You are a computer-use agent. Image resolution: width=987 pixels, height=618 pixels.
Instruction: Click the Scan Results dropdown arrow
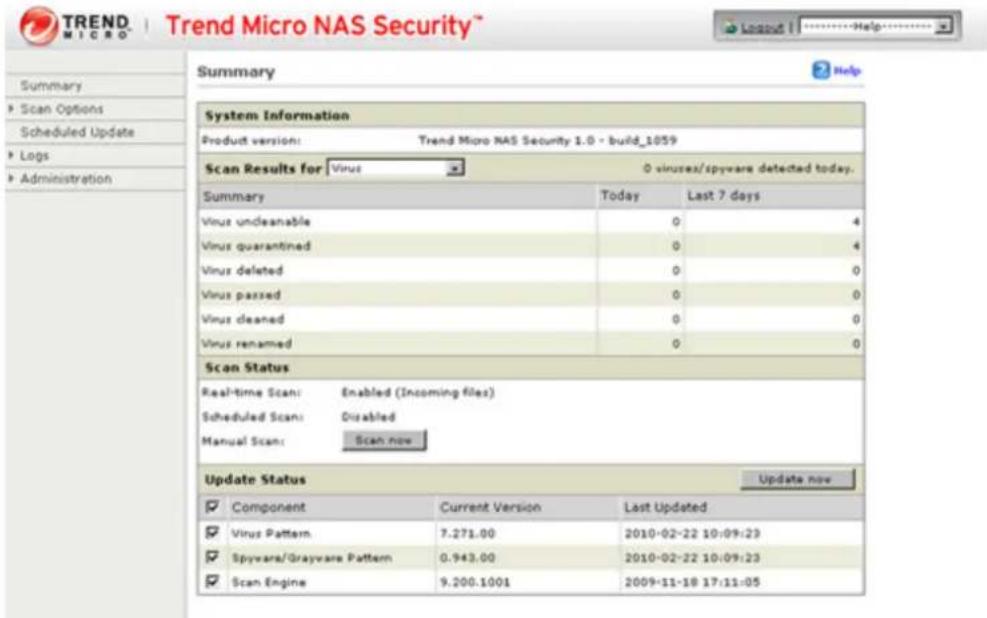454,168
